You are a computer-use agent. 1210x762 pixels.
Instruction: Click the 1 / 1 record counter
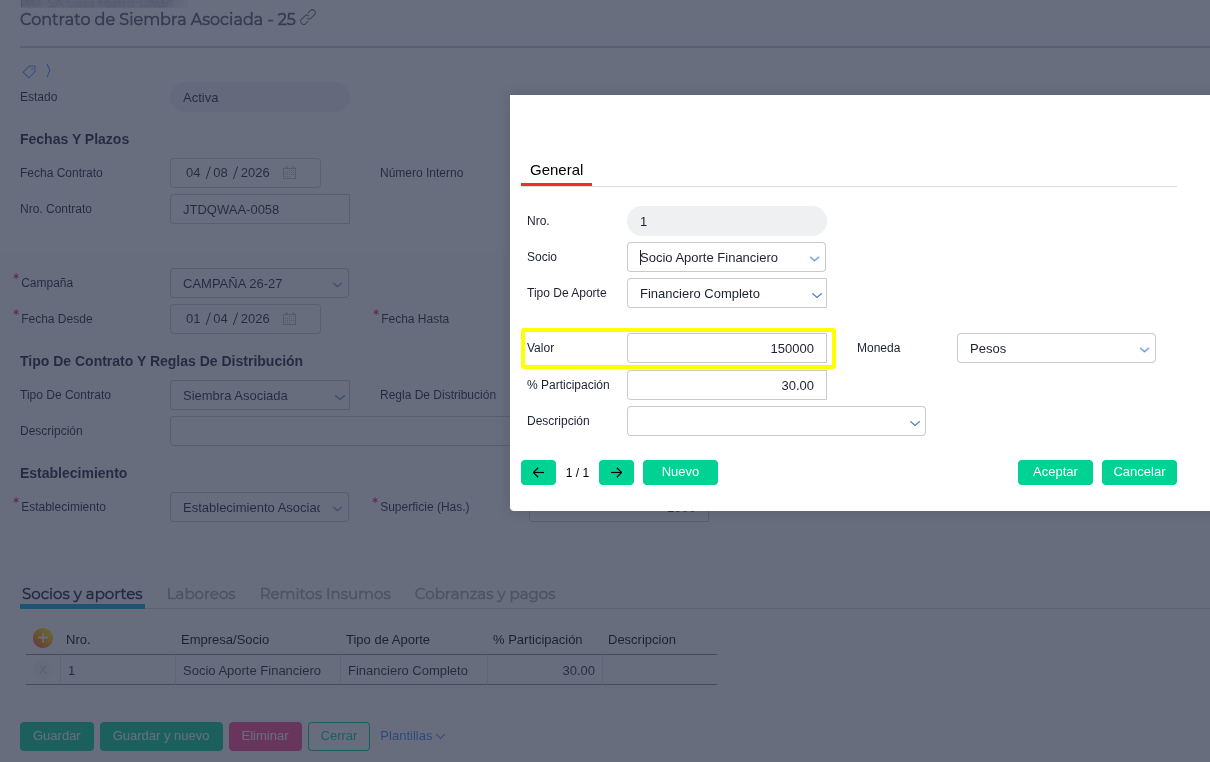point(577,473)
